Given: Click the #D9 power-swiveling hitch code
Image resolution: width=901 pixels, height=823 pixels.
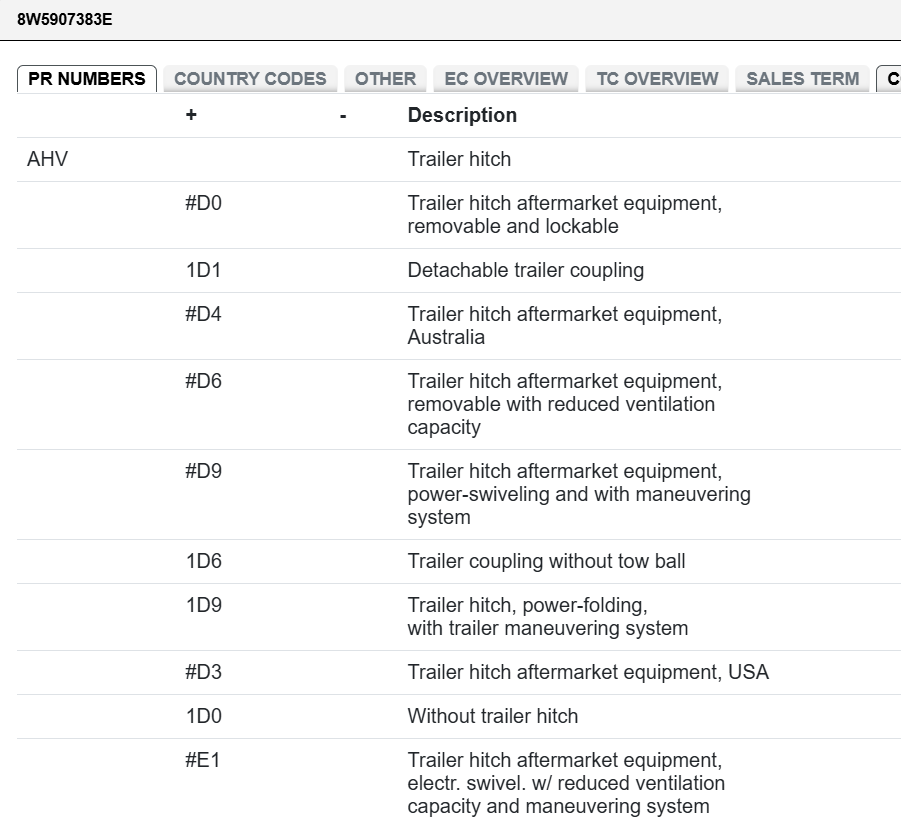Looking at the screenshot, I should point(204,471).
